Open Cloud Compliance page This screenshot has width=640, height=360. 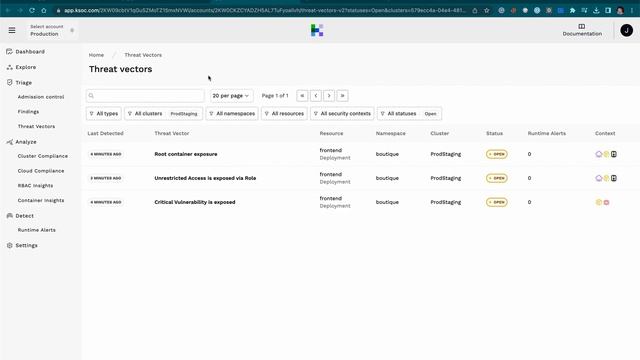41,171
